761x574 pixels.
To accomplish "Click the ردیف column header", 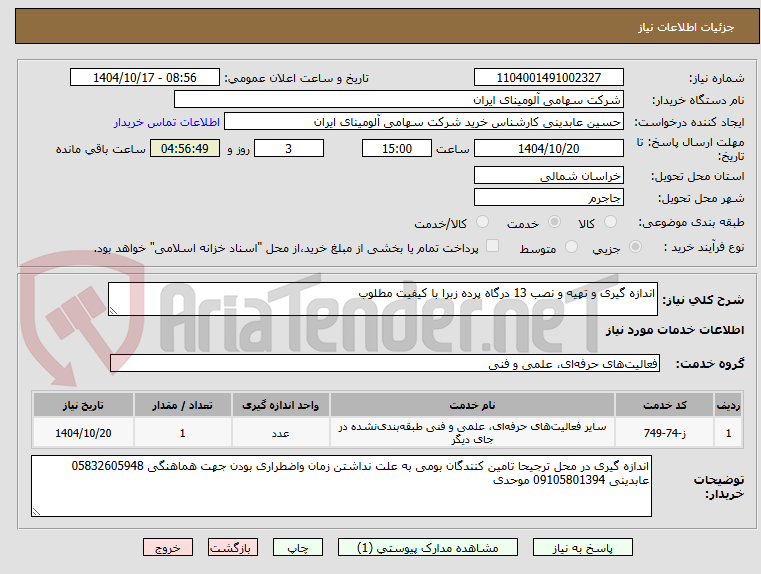I will coord(728,405).
